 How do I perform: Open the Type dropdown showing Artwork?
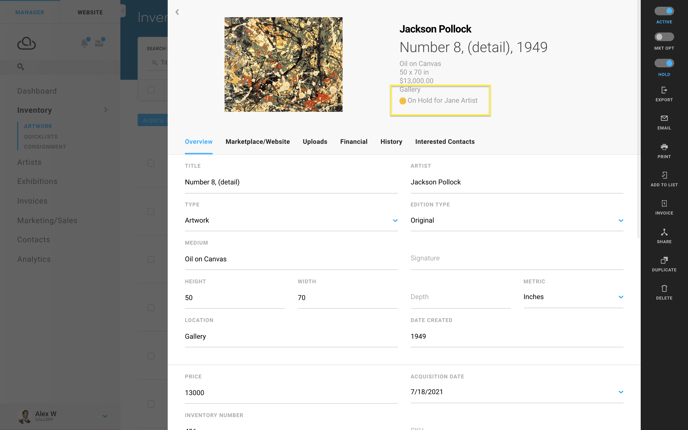click(291, 220)
